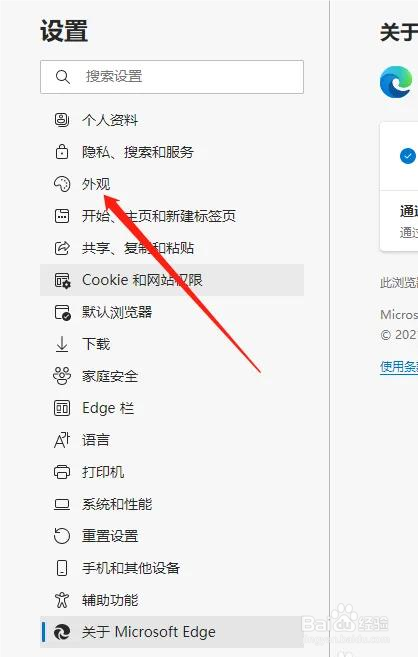Click the accessibility figure icon for 辅助功能
The image size is (418, 657).
62,600
